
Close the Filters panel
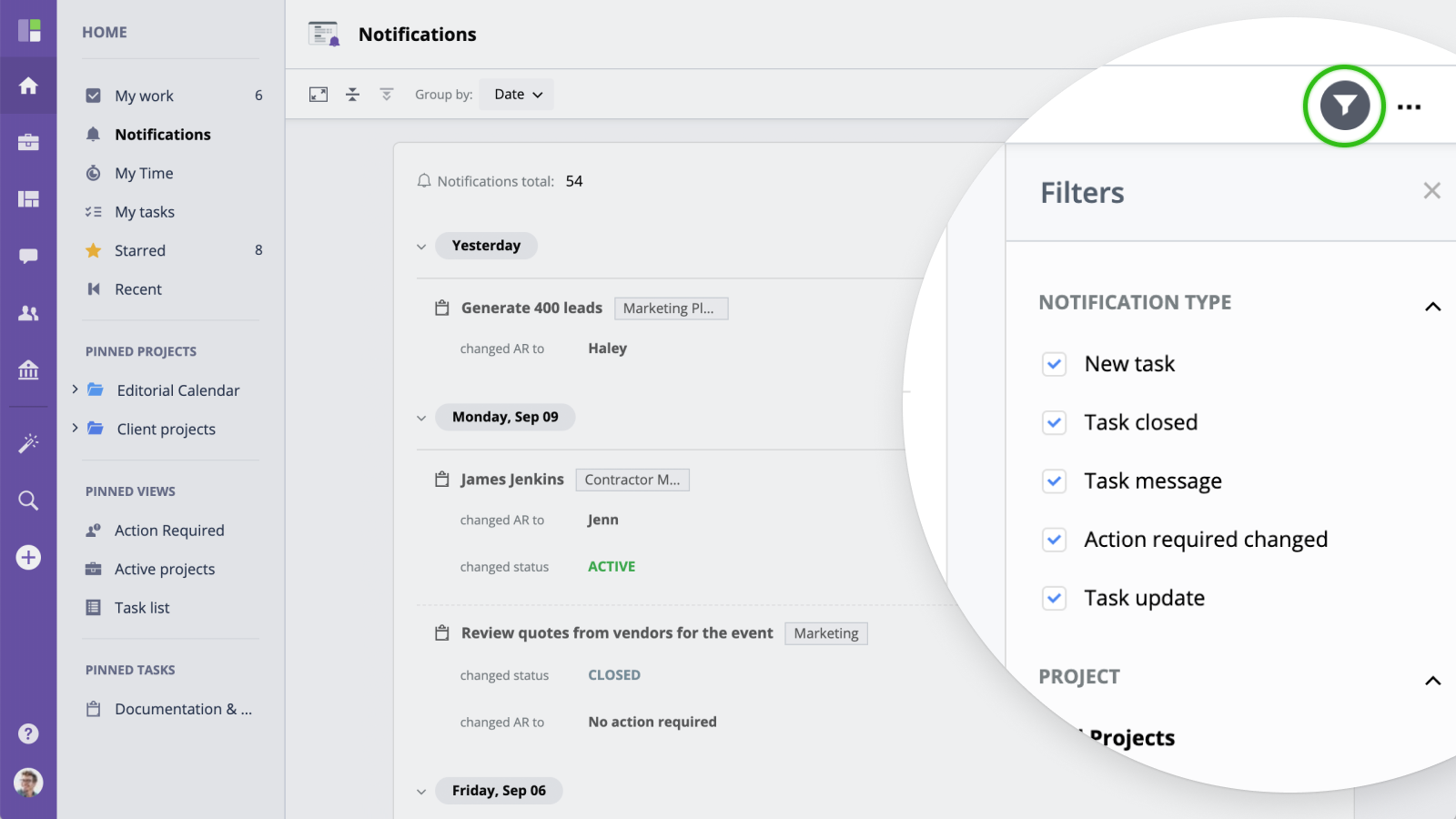pyautogui.click(x=1431, y=190)
